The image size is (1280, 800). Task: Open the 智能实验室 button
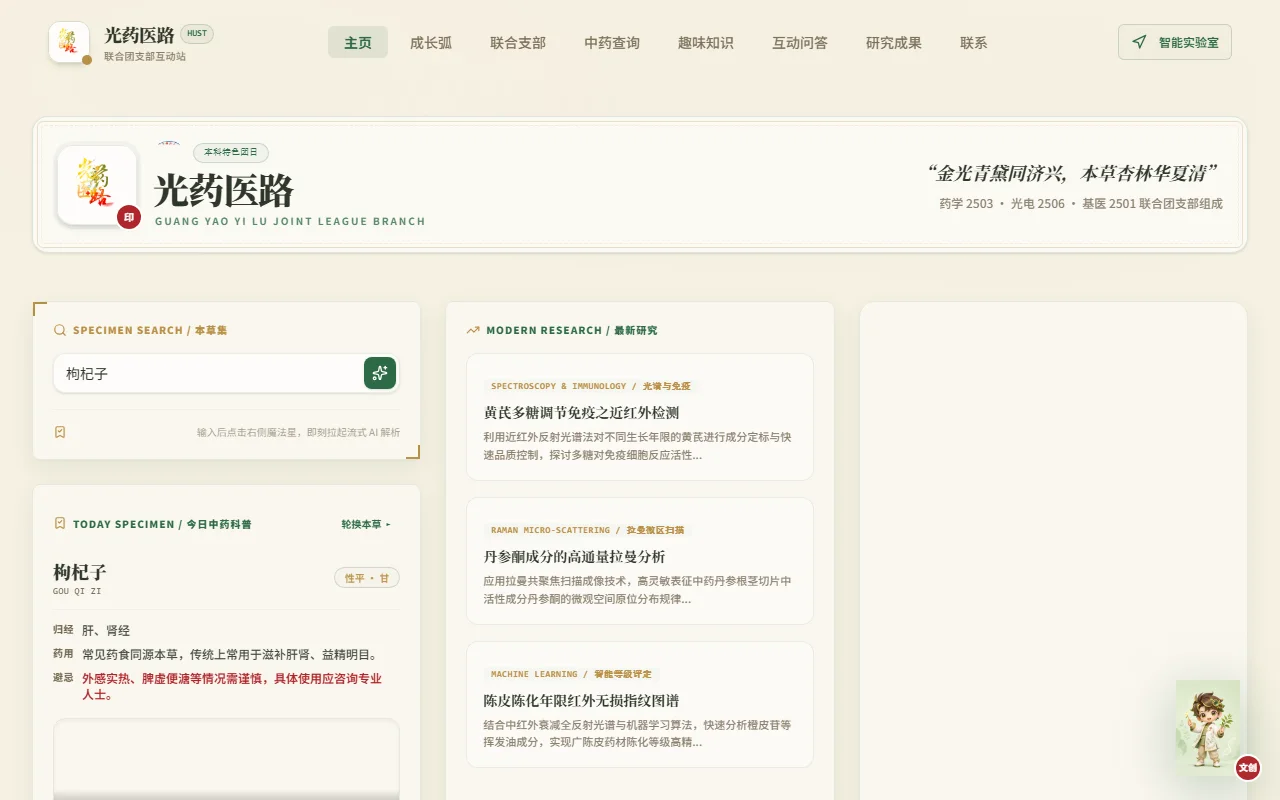pos(1175,42)
